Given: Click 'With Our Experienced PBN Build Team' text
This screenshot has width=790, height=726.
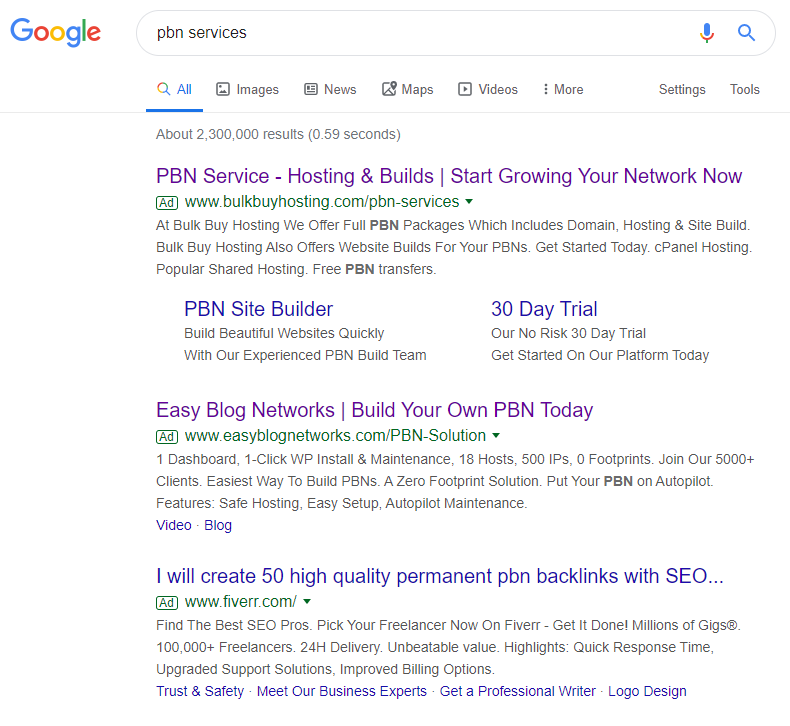Looking at the screenshot, I should [305, 355].
